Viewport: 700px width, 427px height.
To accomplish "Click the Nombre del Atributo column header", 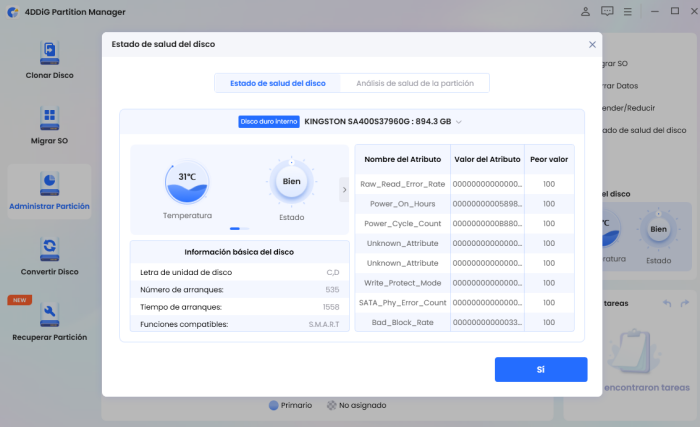I will [x=402, y=160].
